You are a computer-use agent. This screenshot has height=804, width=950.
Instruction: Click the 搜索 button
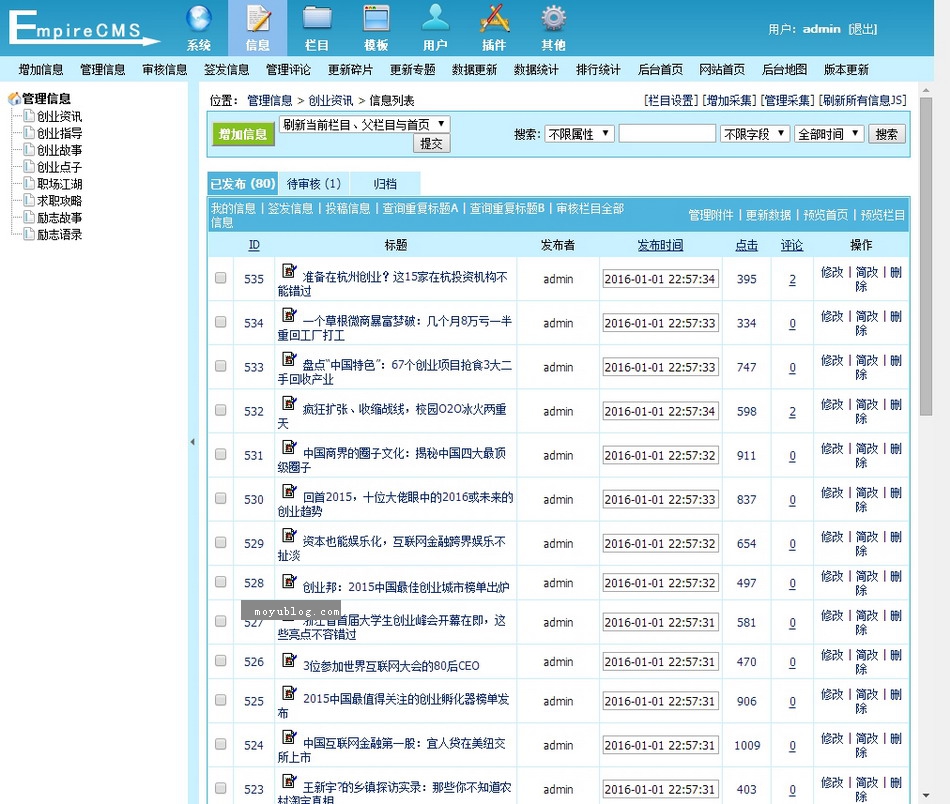887,134
